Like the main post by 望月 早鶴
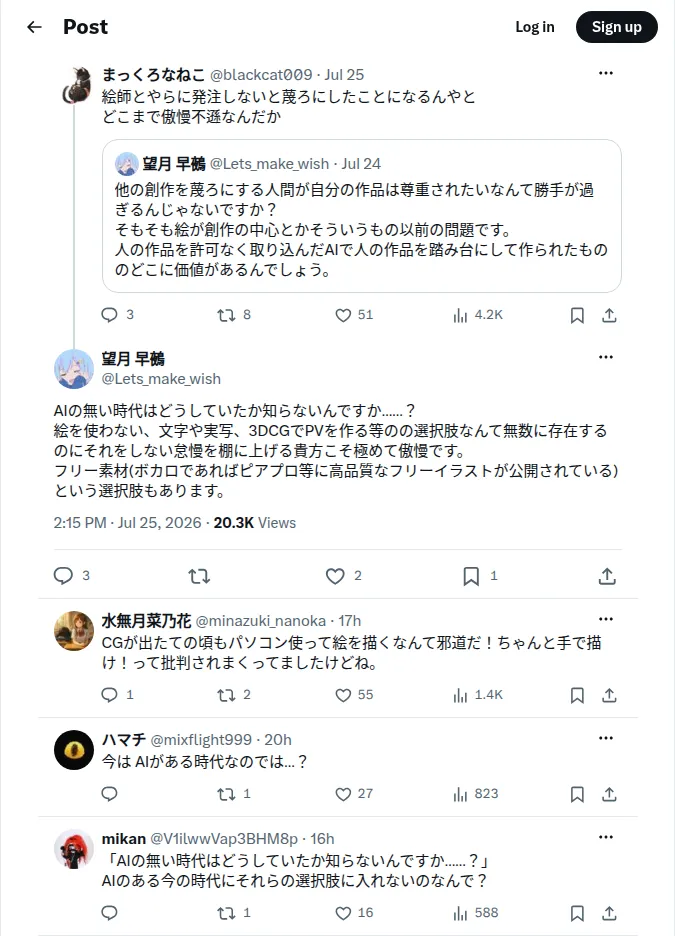The image size is (675, 936). (335, 576)
